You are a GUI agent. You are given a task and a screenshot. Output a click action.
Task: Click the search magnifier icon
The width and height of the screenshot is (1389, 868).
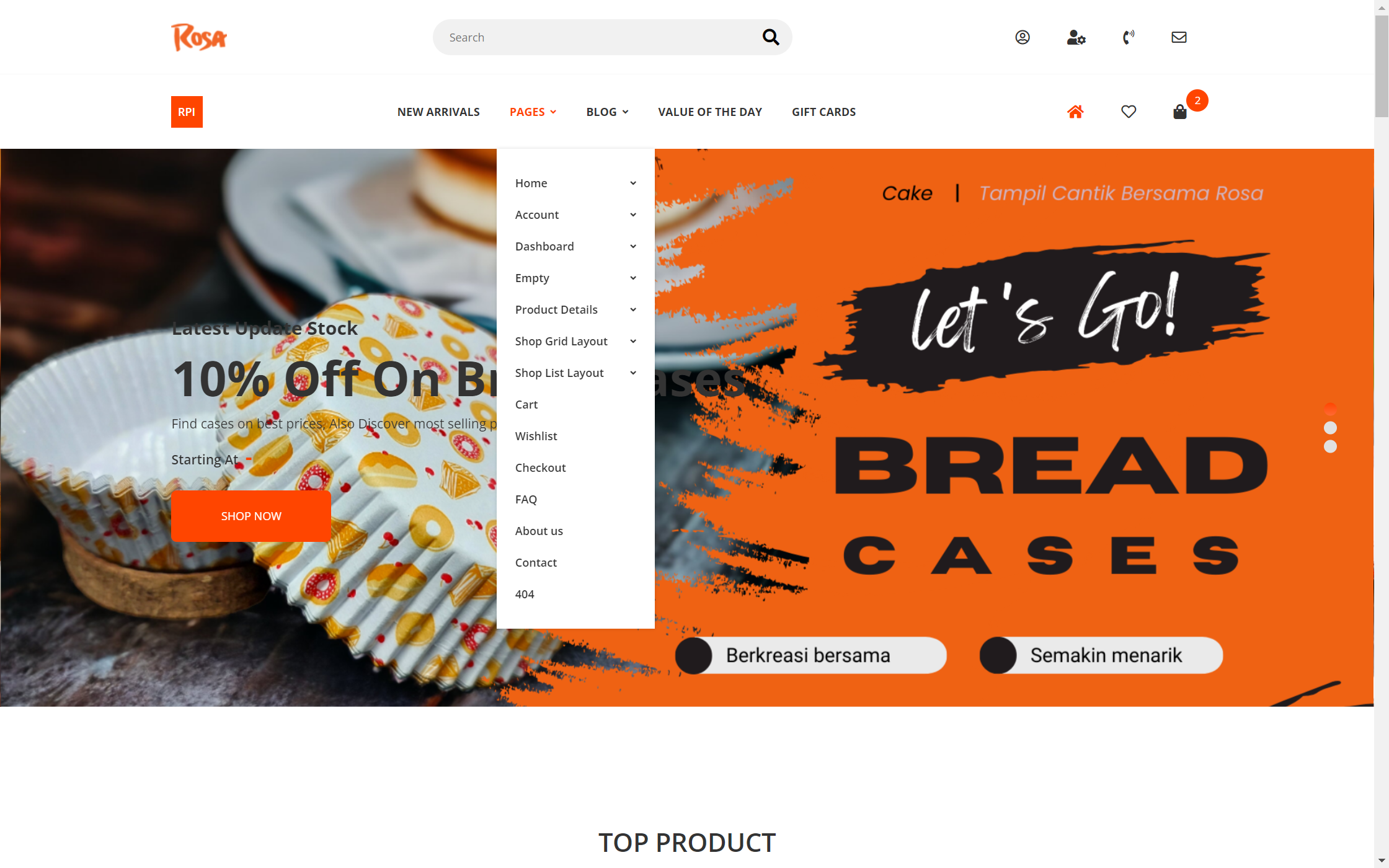click(x=771, y=37)
